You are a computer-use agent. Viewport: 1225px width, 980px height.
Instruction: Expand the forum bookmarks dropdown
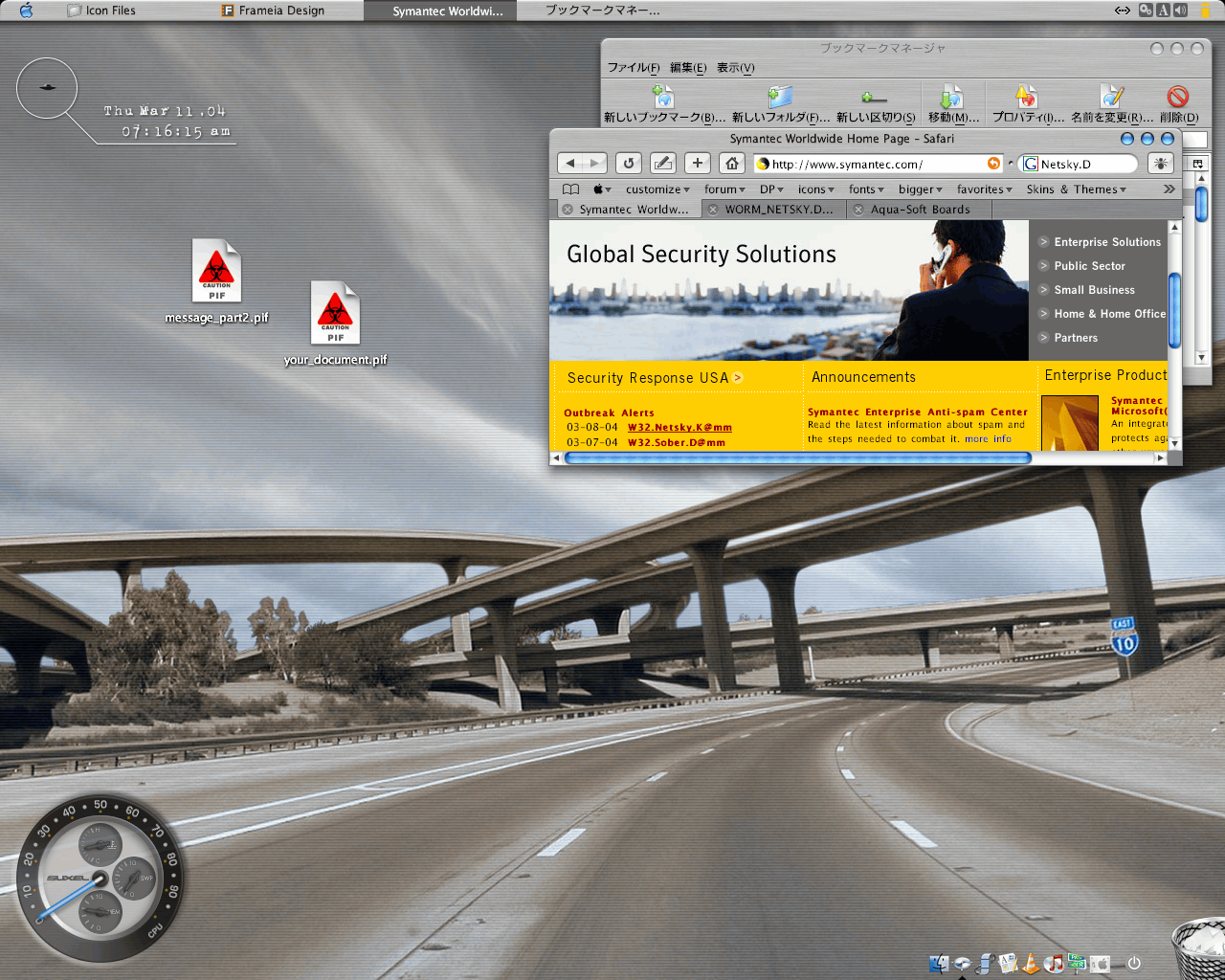[724, 189]
